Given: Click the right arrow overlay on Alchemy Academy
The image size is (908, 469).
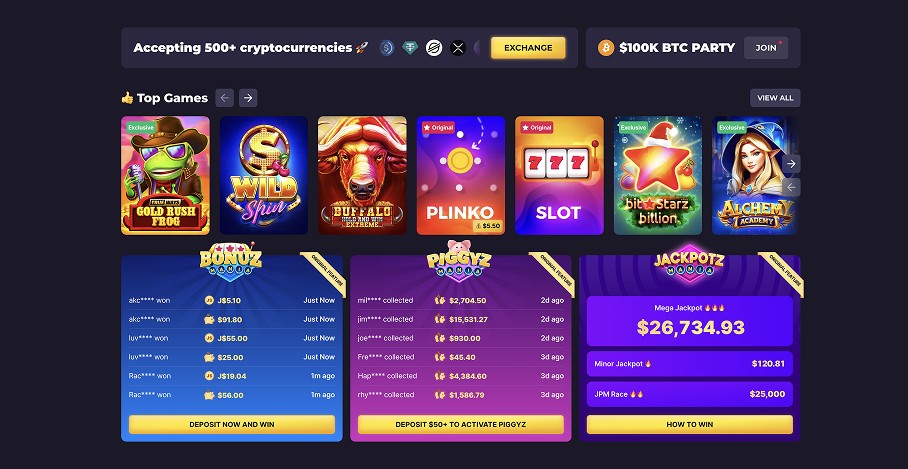Looking at the screenshot, I should (x=791, y=164).
